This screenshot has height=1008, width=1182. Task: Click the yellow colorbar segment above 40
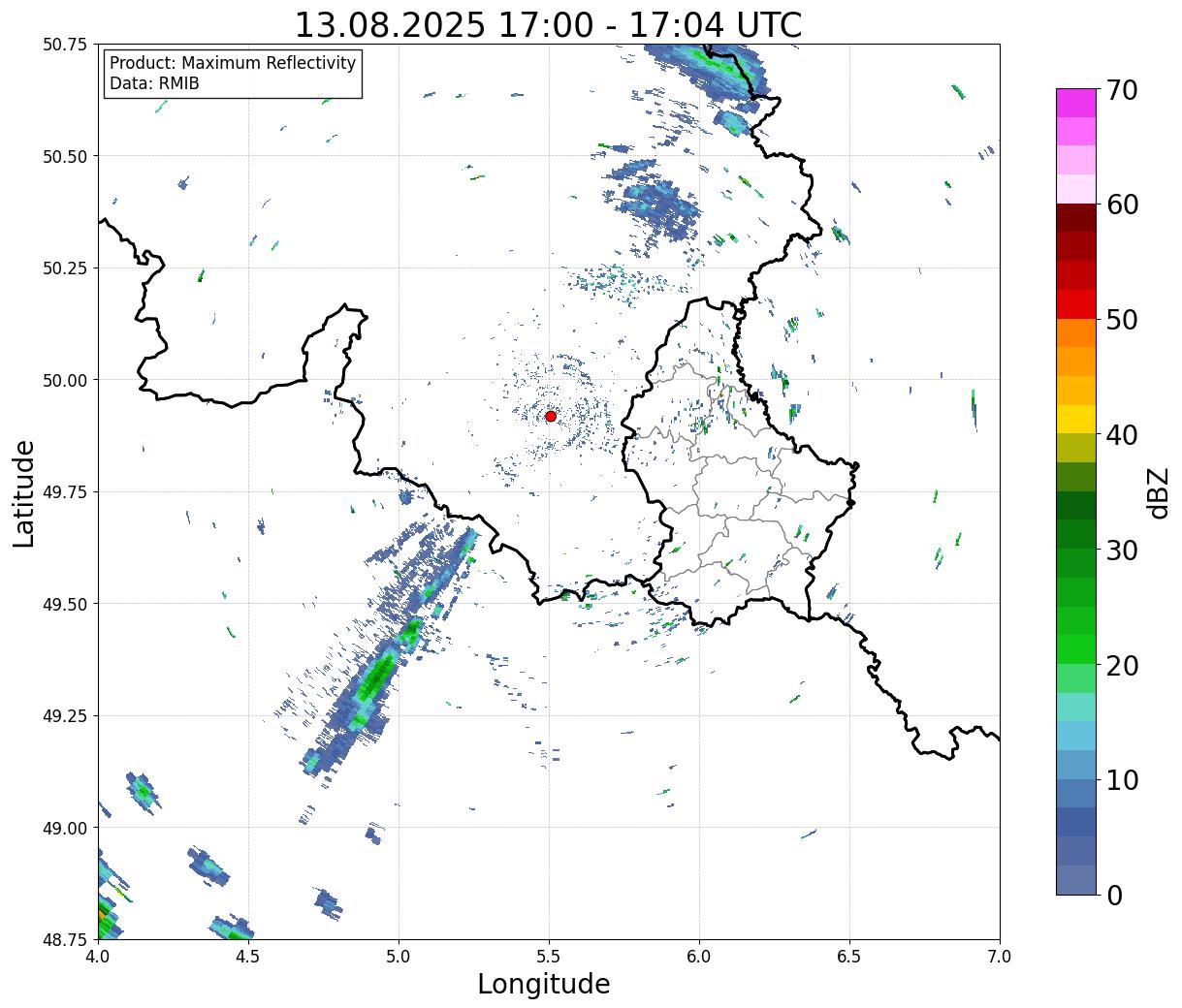1076,420
